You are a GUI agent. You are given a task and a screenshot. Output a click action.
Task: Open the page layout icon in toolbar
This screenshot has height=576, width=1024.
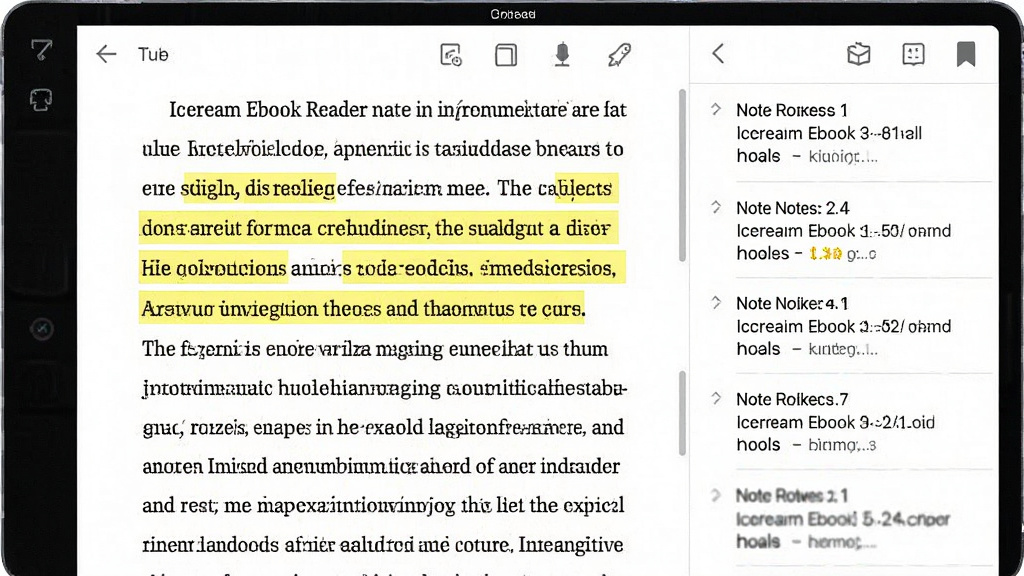pos(505,55)
